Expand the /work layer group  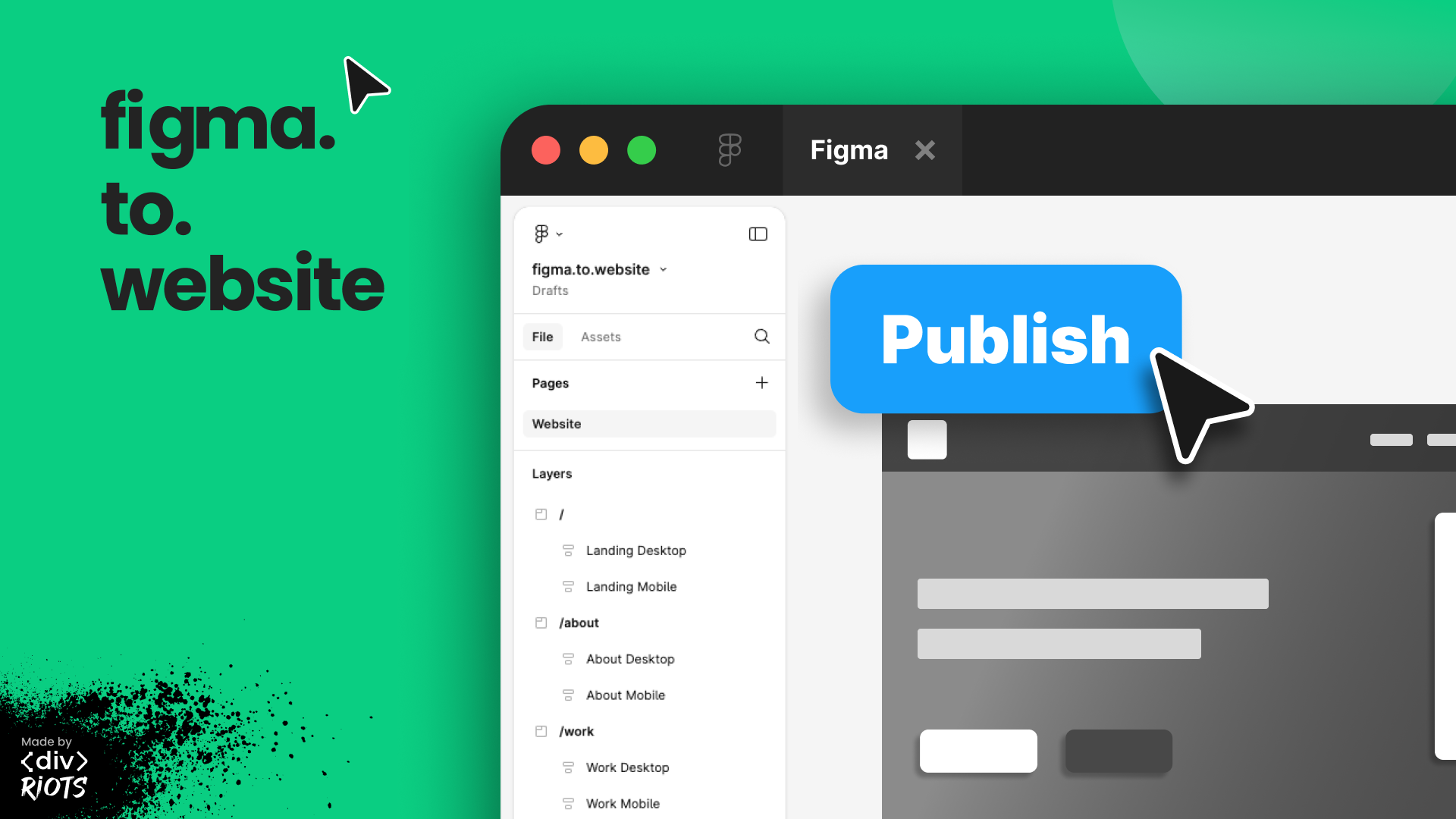(x=540, y=731)
